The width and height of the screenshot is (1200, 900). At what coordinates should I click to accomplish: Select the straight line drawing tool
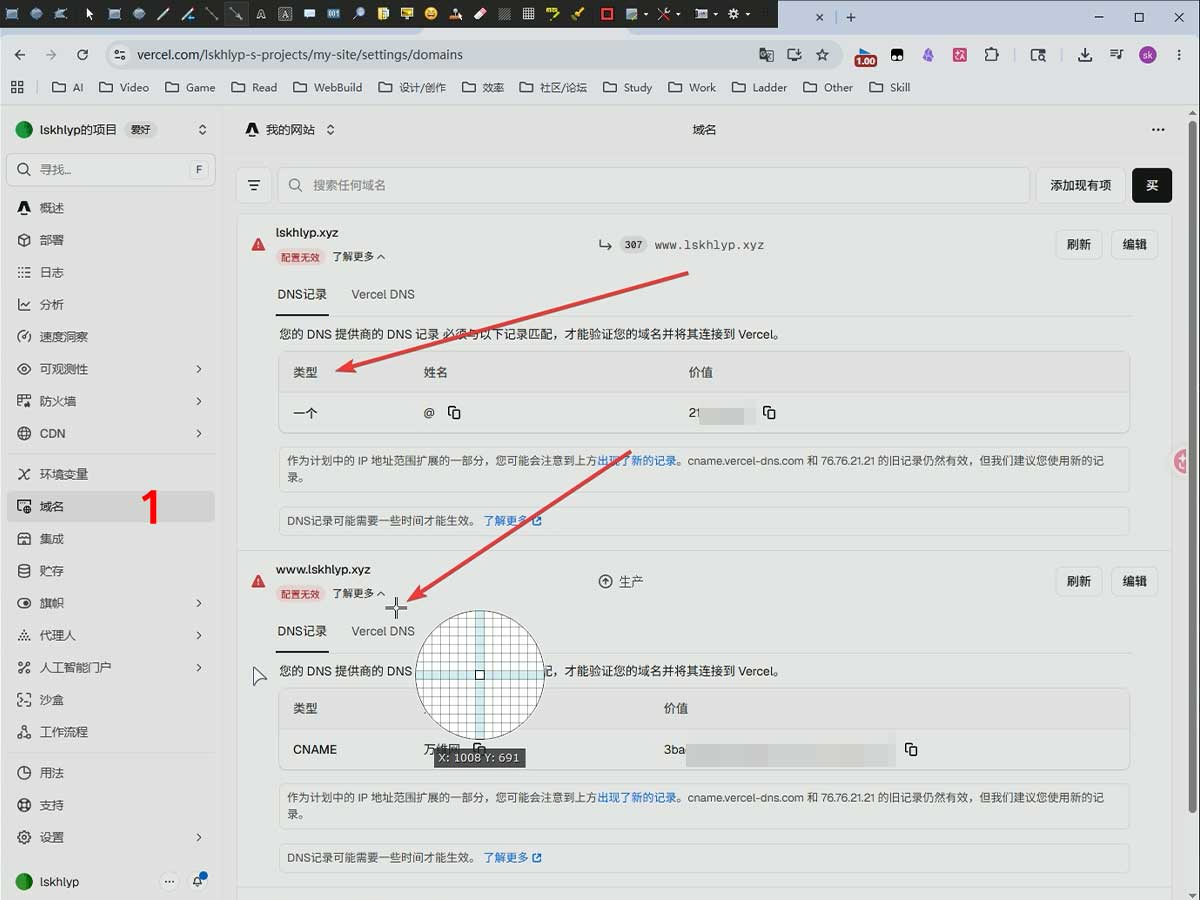pyautogui.click(x=210, y=14)
